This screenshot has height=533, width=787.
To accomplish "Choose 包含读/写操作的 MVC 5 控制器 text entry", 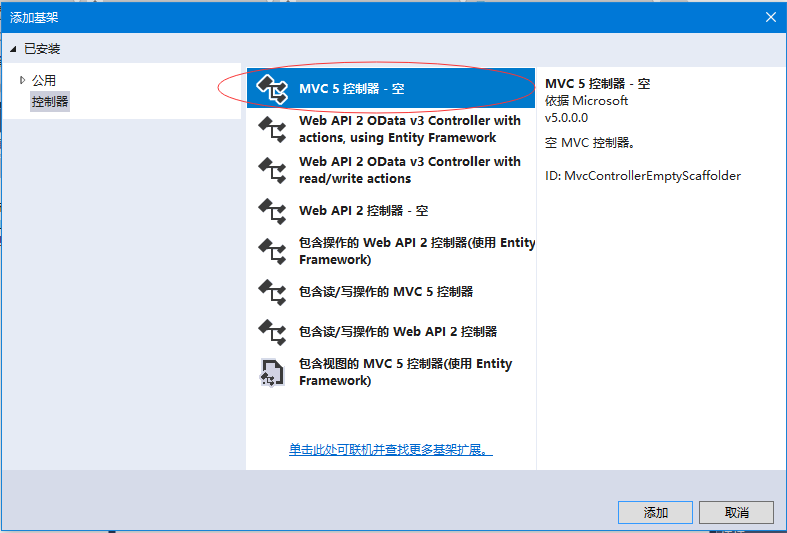I will (x=386, y=291).
